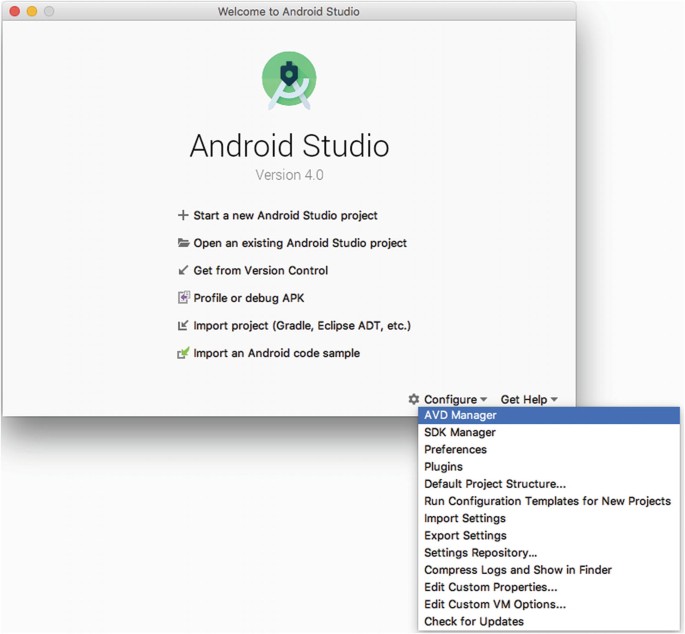Click the Configure gear icon

pos(413,399)
